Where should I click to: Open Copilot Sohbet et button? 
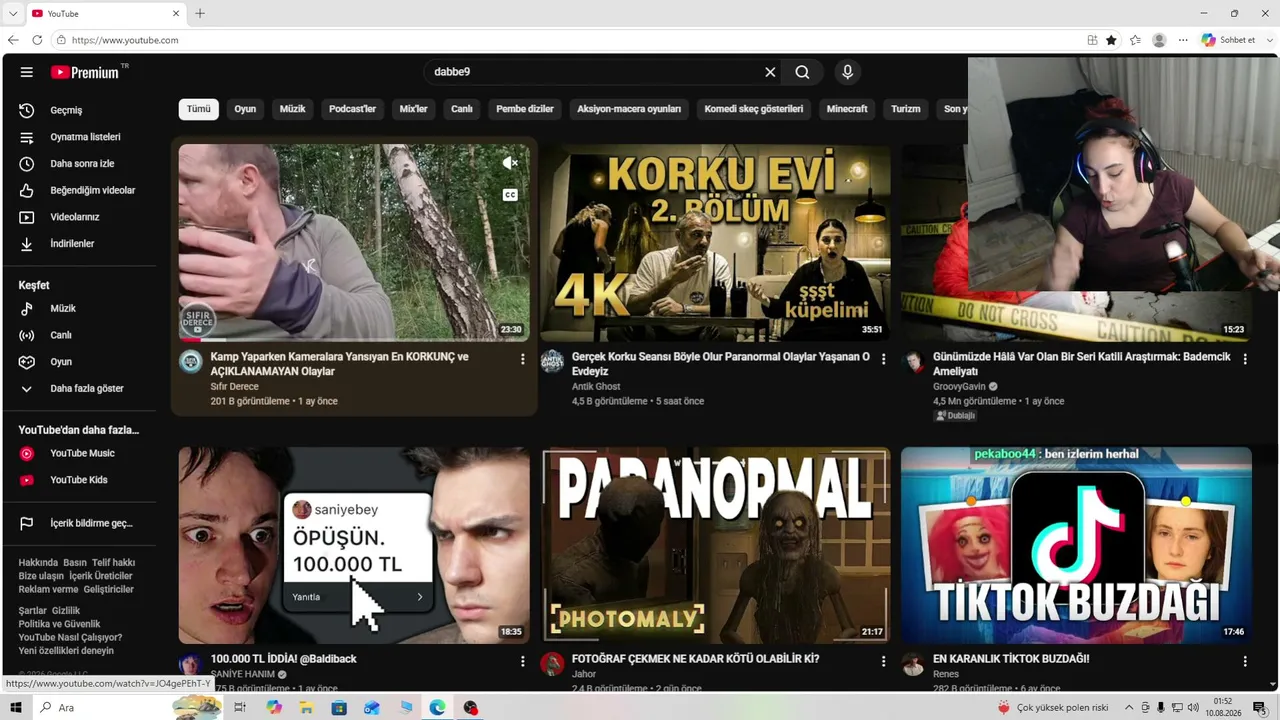click(1229, 40)
